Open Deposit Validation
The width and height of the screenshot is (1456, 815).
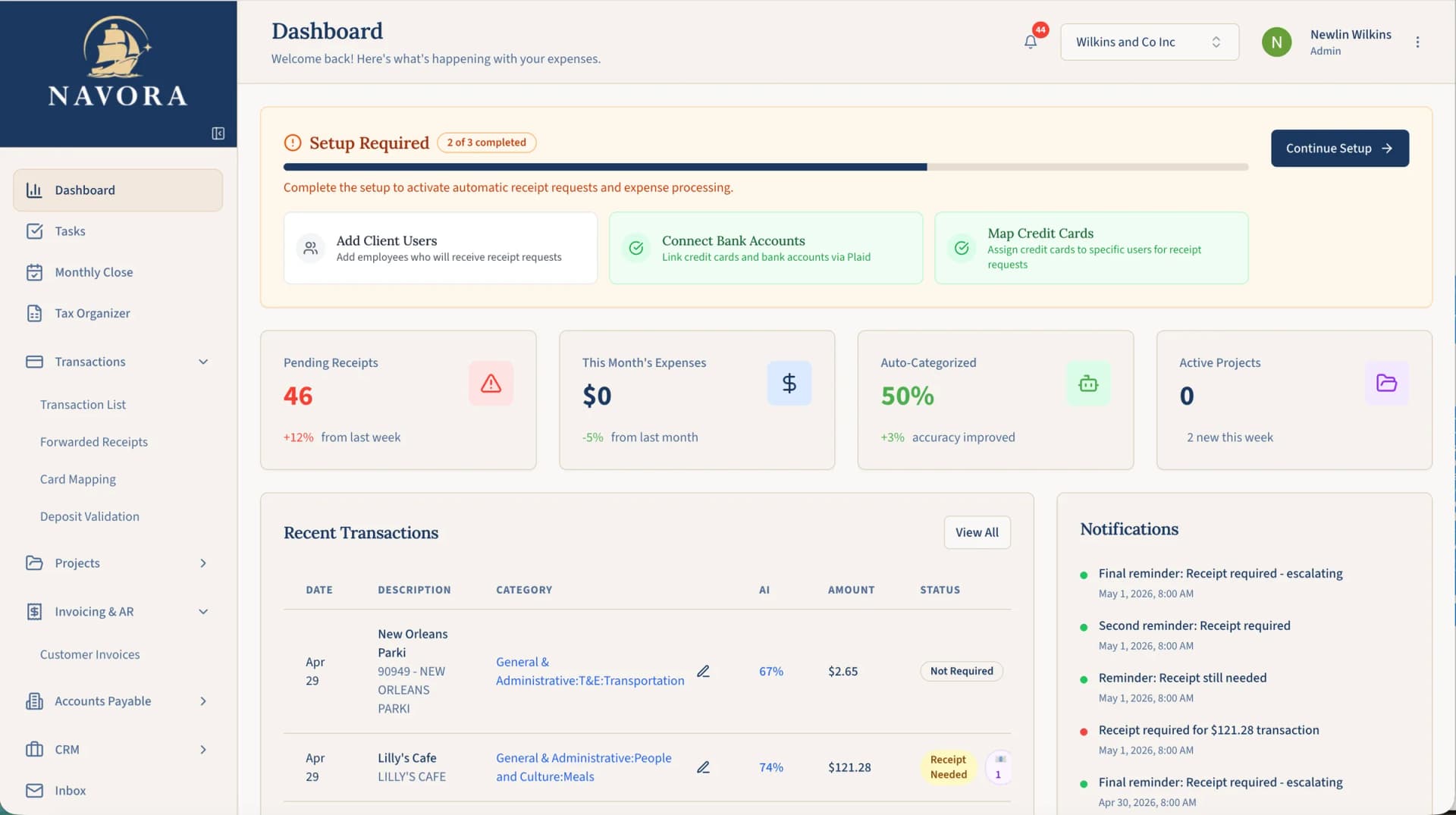click(x=89, y=516)
